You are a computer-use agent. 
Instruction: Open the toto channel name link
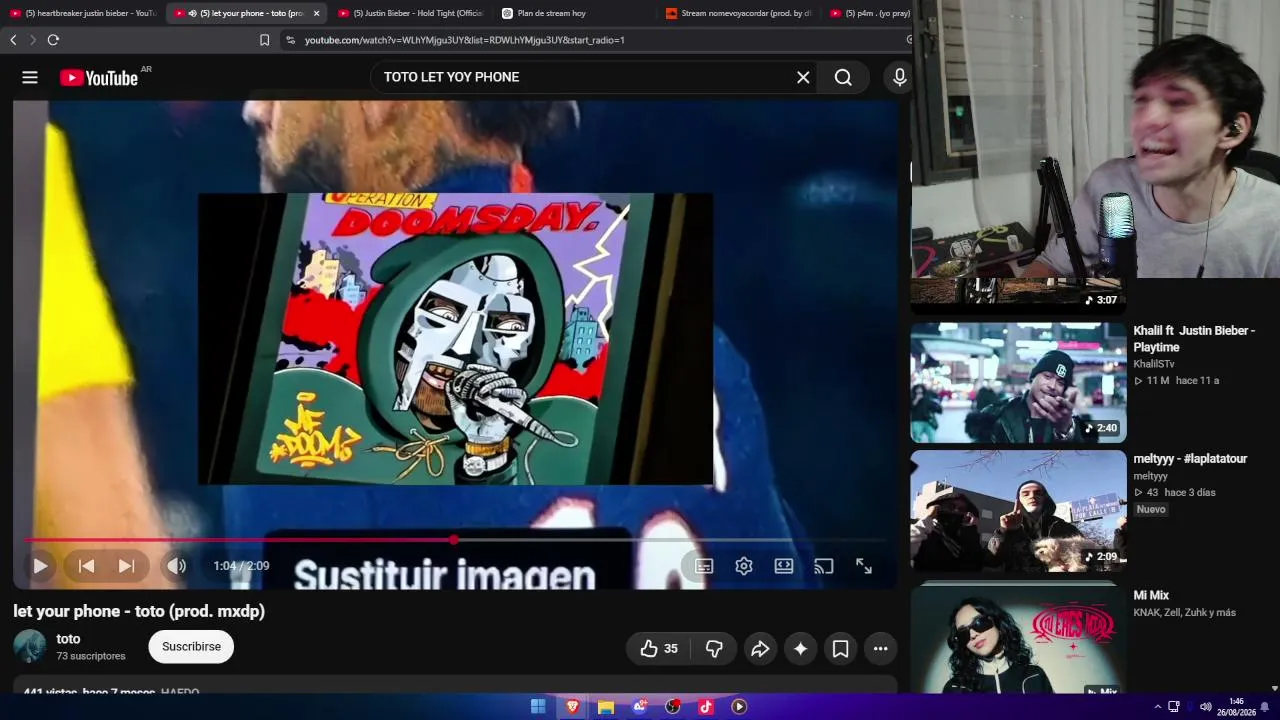coord(68,639)
